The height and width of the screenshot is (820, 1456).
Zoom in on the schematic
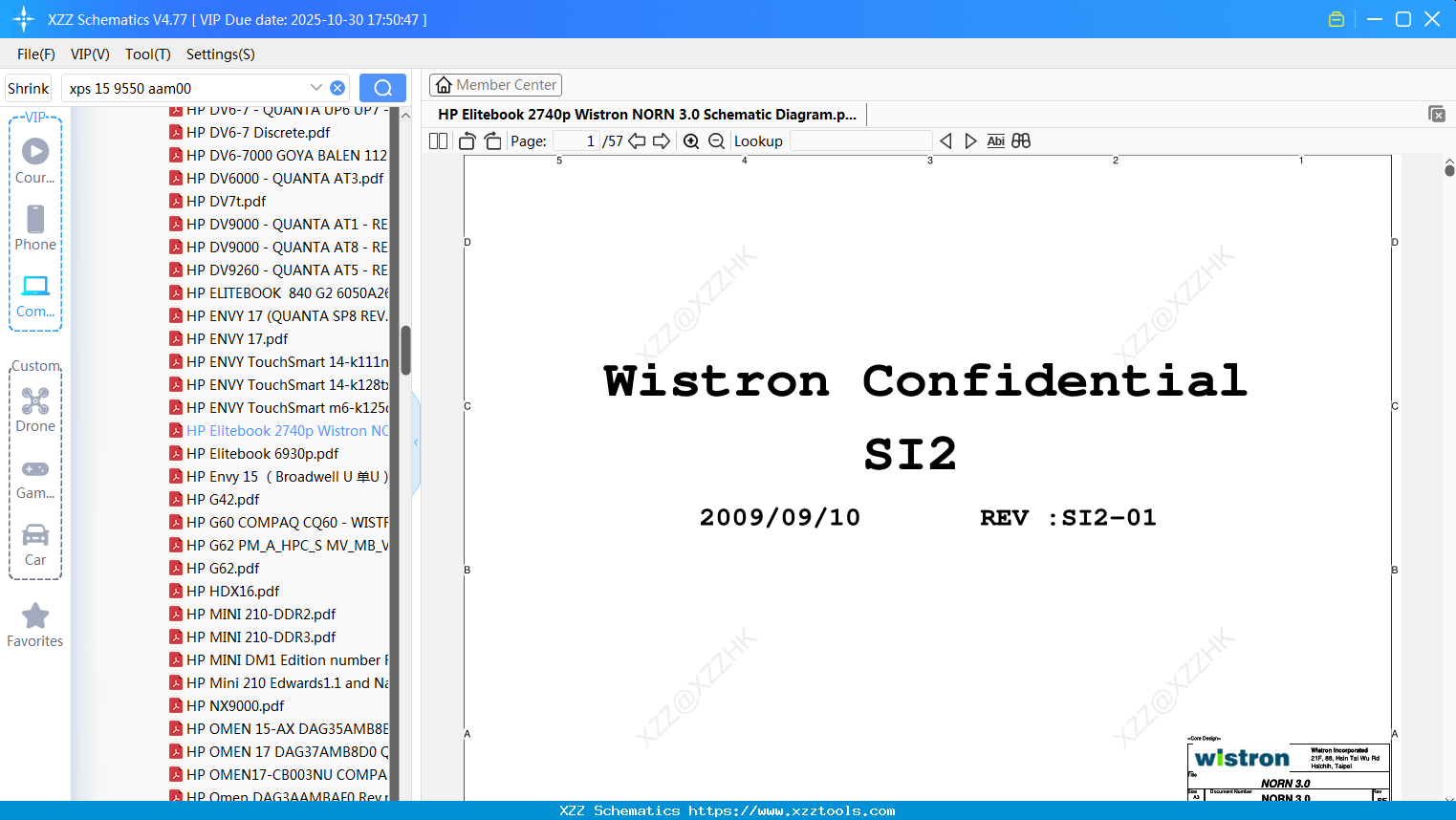[x=691, y=140]
